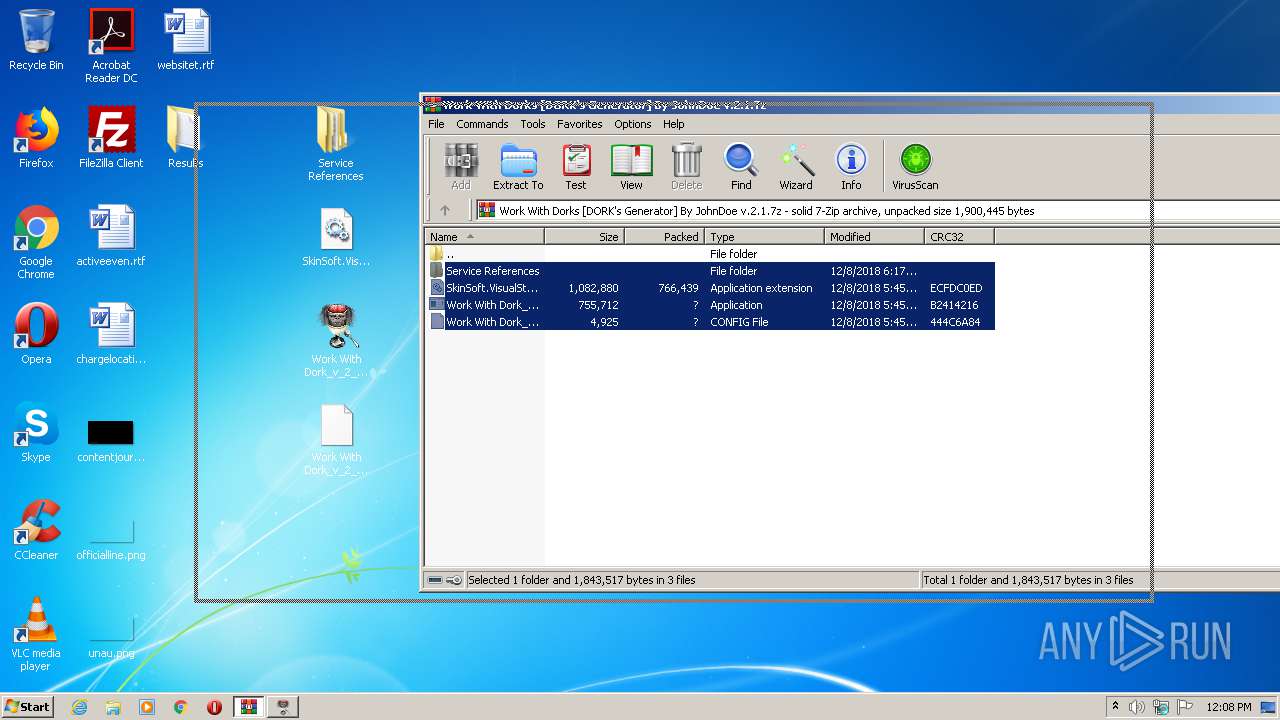This screenshot has width=1280, height=720.
Task: Open the Help menu
Action: [674, 124]
